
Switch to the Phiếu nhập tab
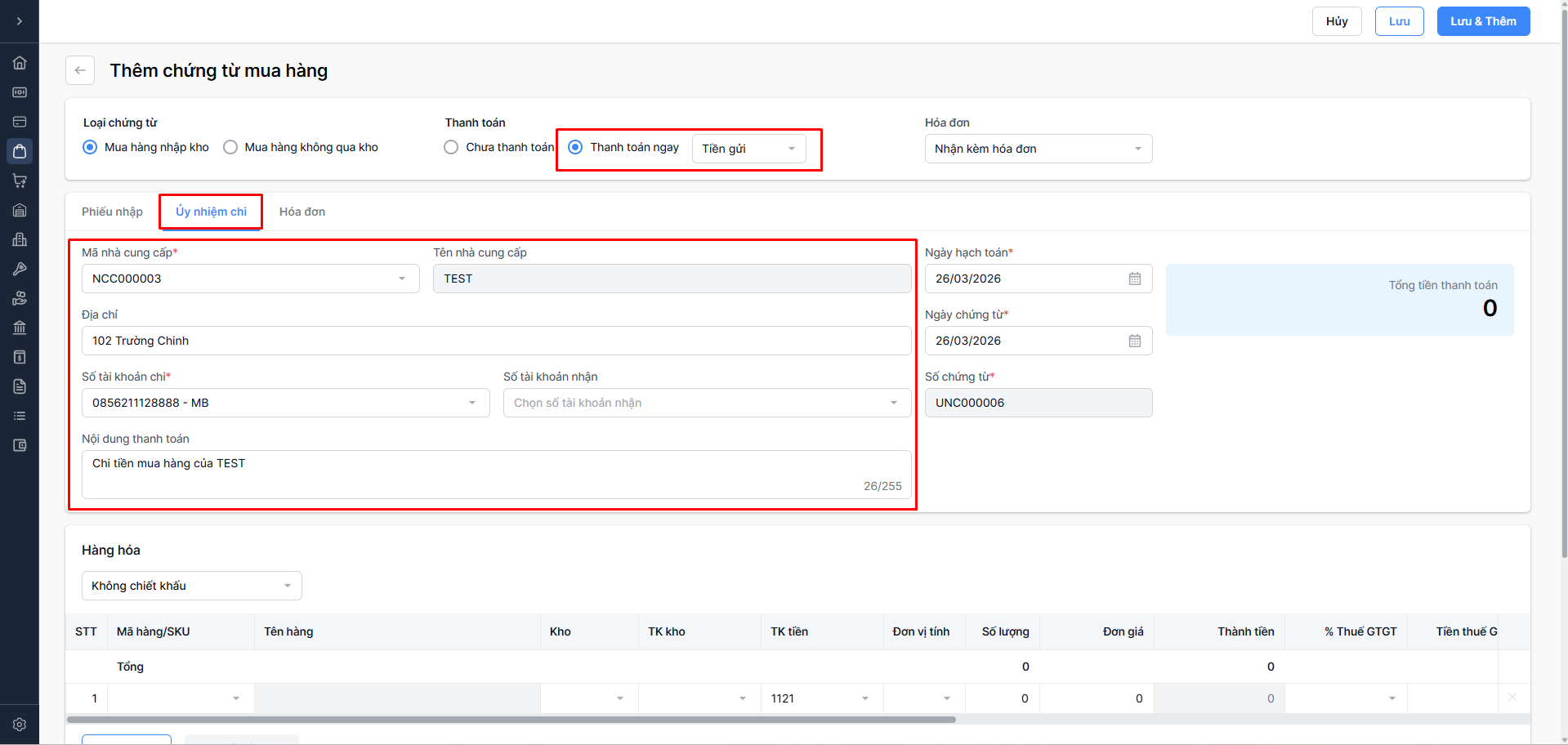pos(112,212)
